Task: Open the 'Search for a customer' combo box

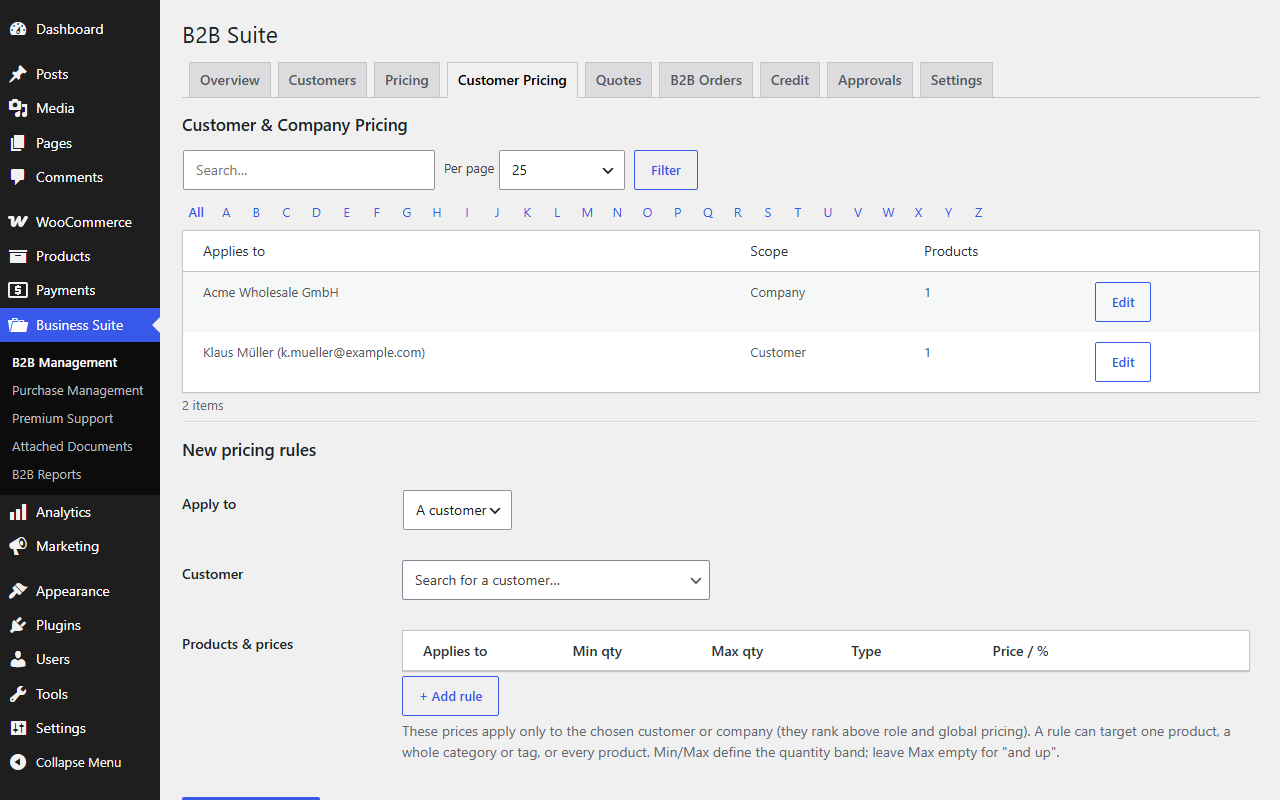Action: 556,580
